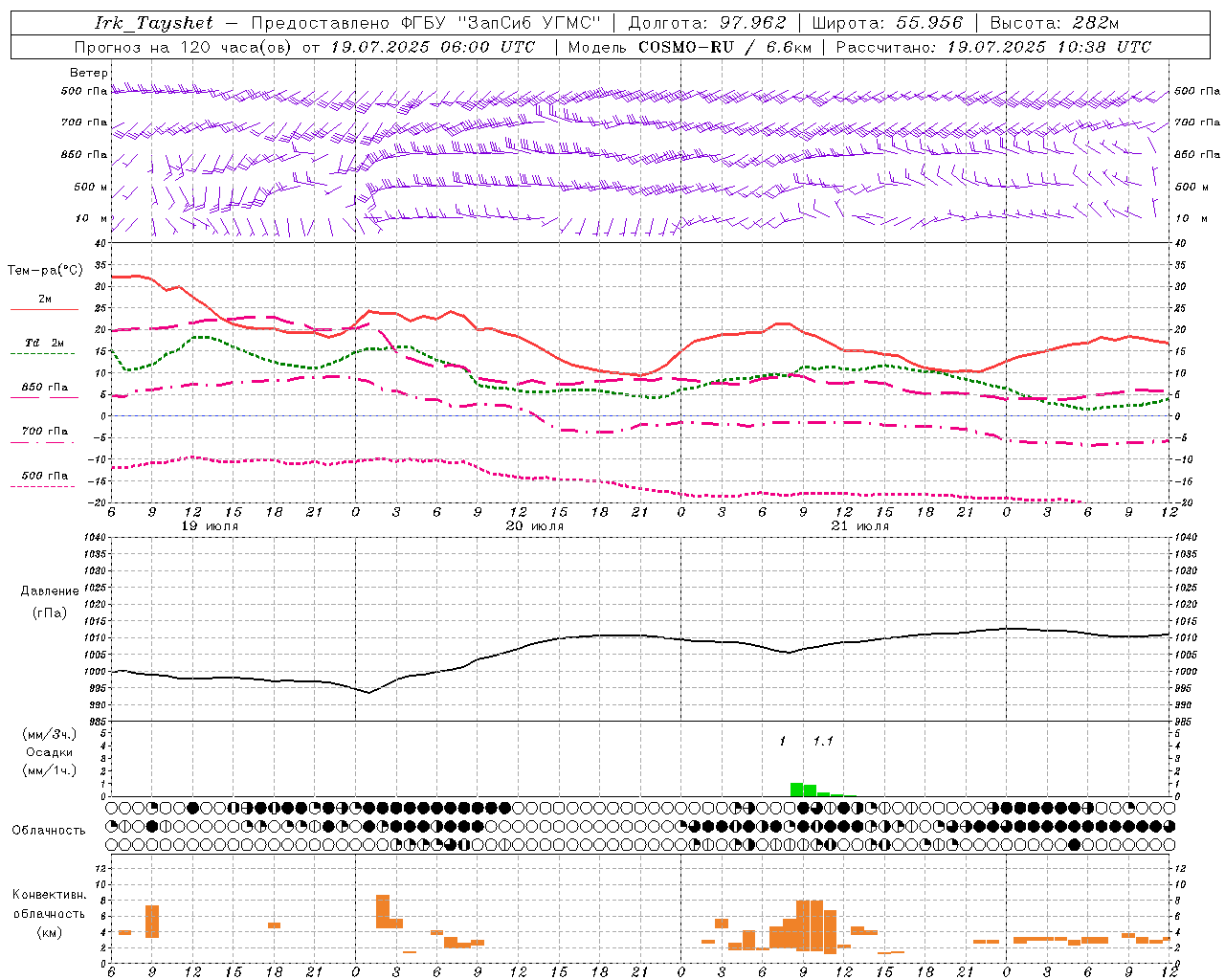Click the '21 июля' date label
This screenshot has height=980, width=1225.
[x=859, y=526]
